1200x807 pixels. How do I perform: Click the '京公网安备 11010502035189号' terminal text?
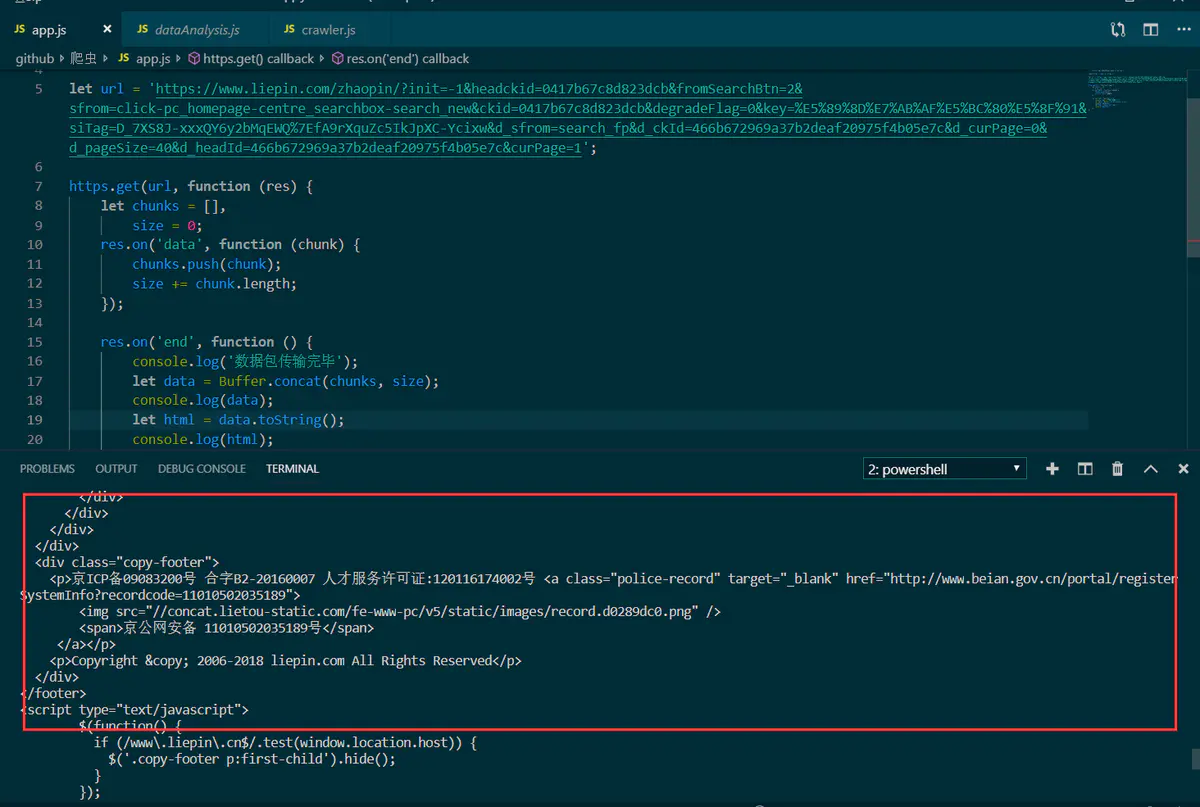(222, 628)
